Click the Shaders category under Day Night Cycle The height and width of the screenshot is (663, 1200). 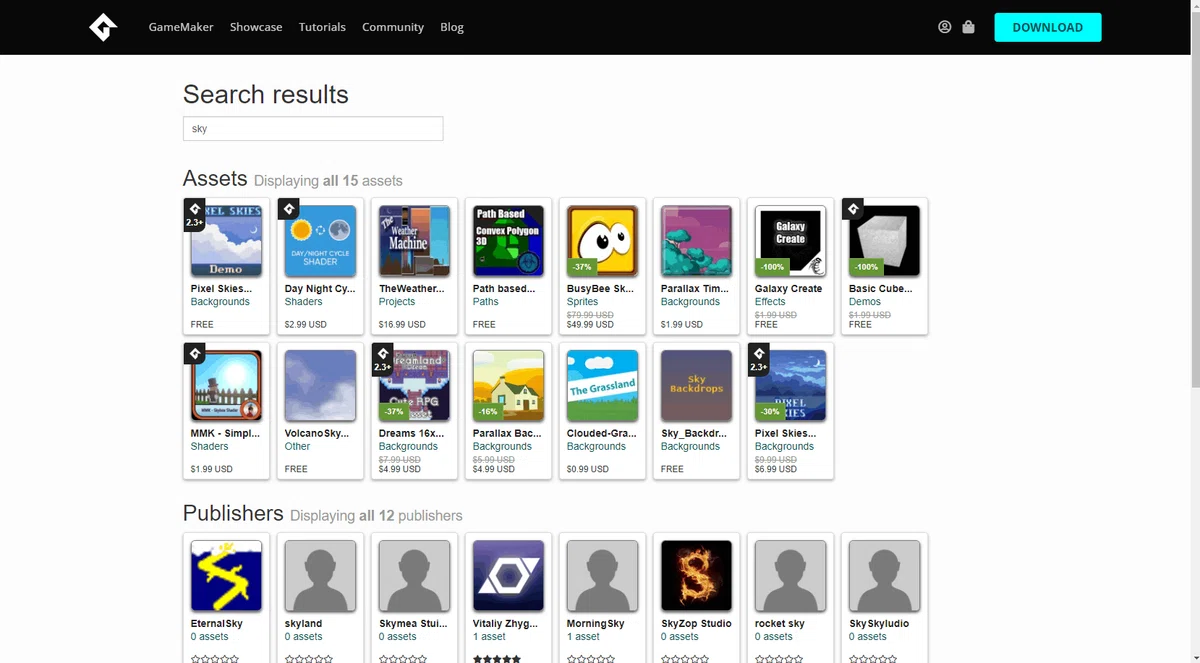point(304,302)
